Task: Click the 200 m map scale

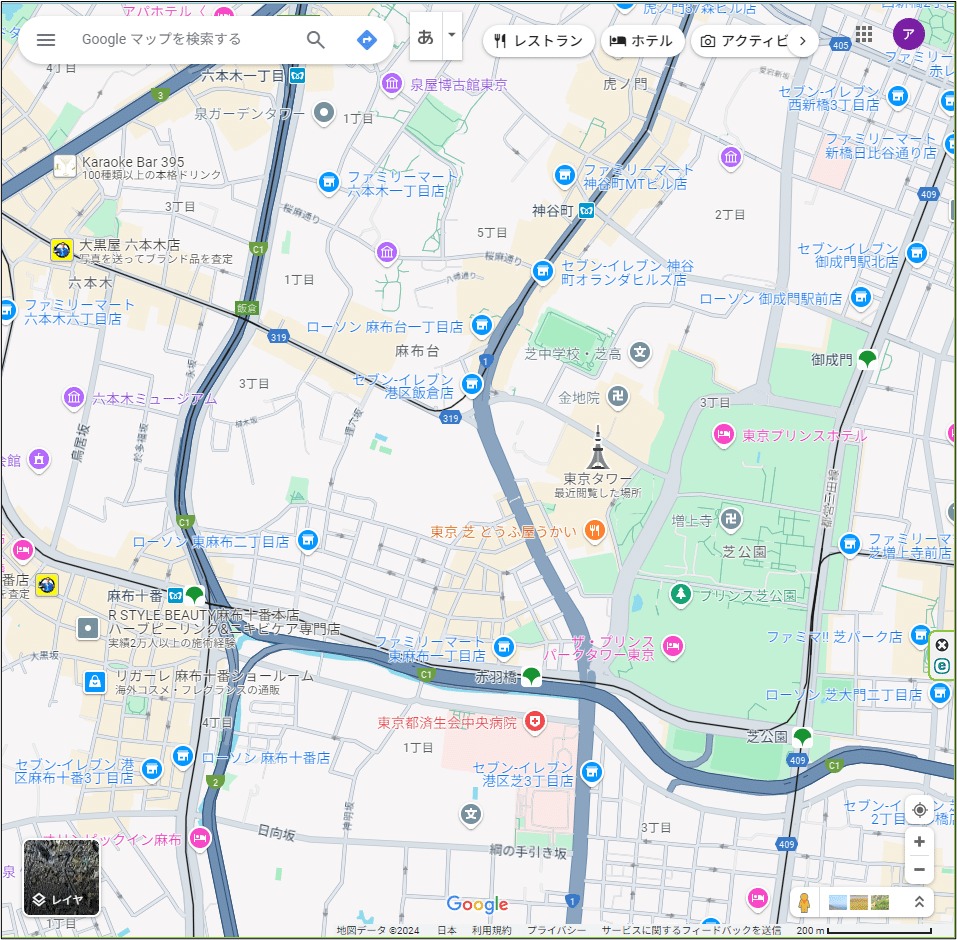Action: (864, 930)
